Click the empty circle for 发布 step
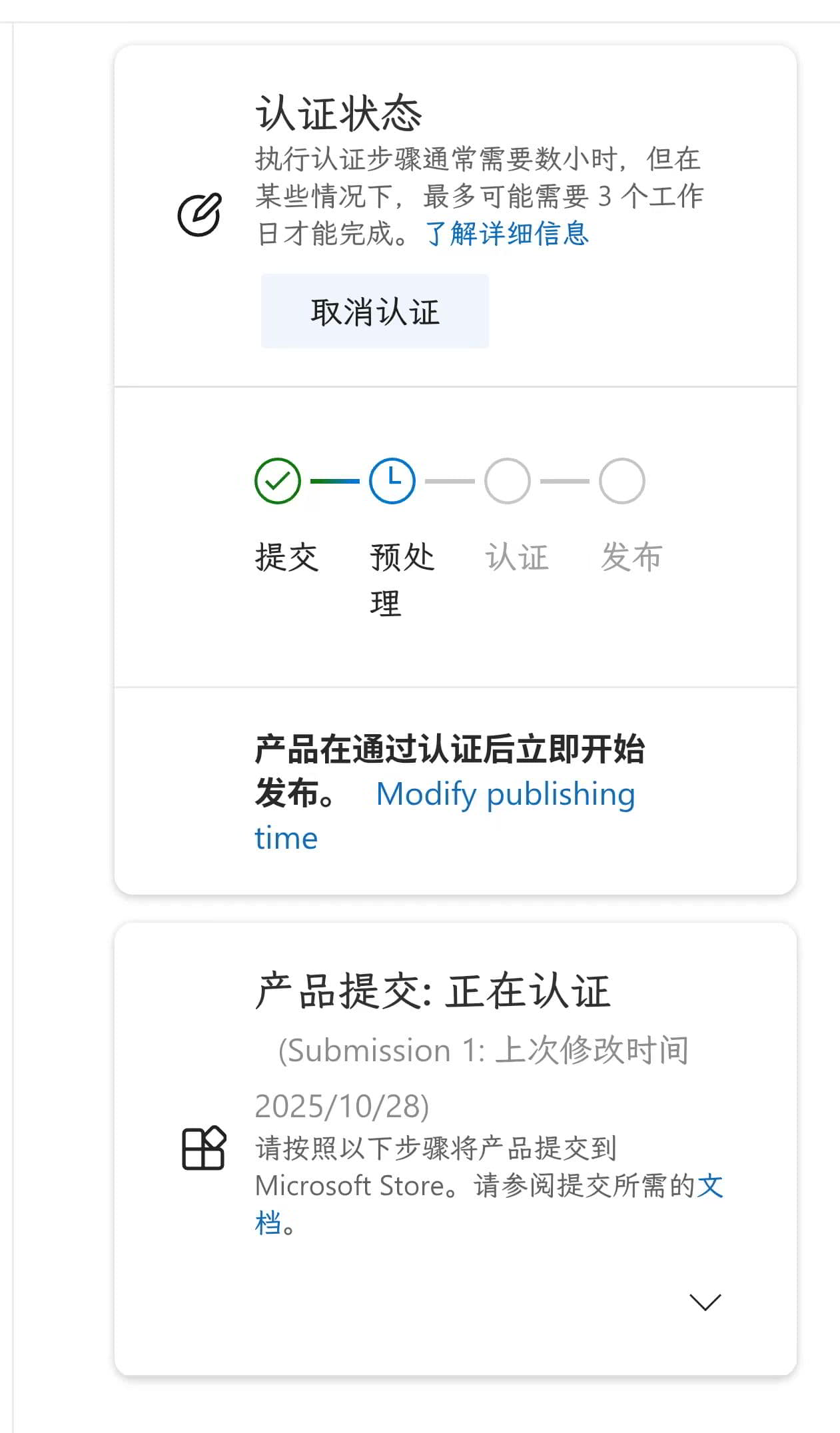840x1433 pixels. click(x=622, y=480)
